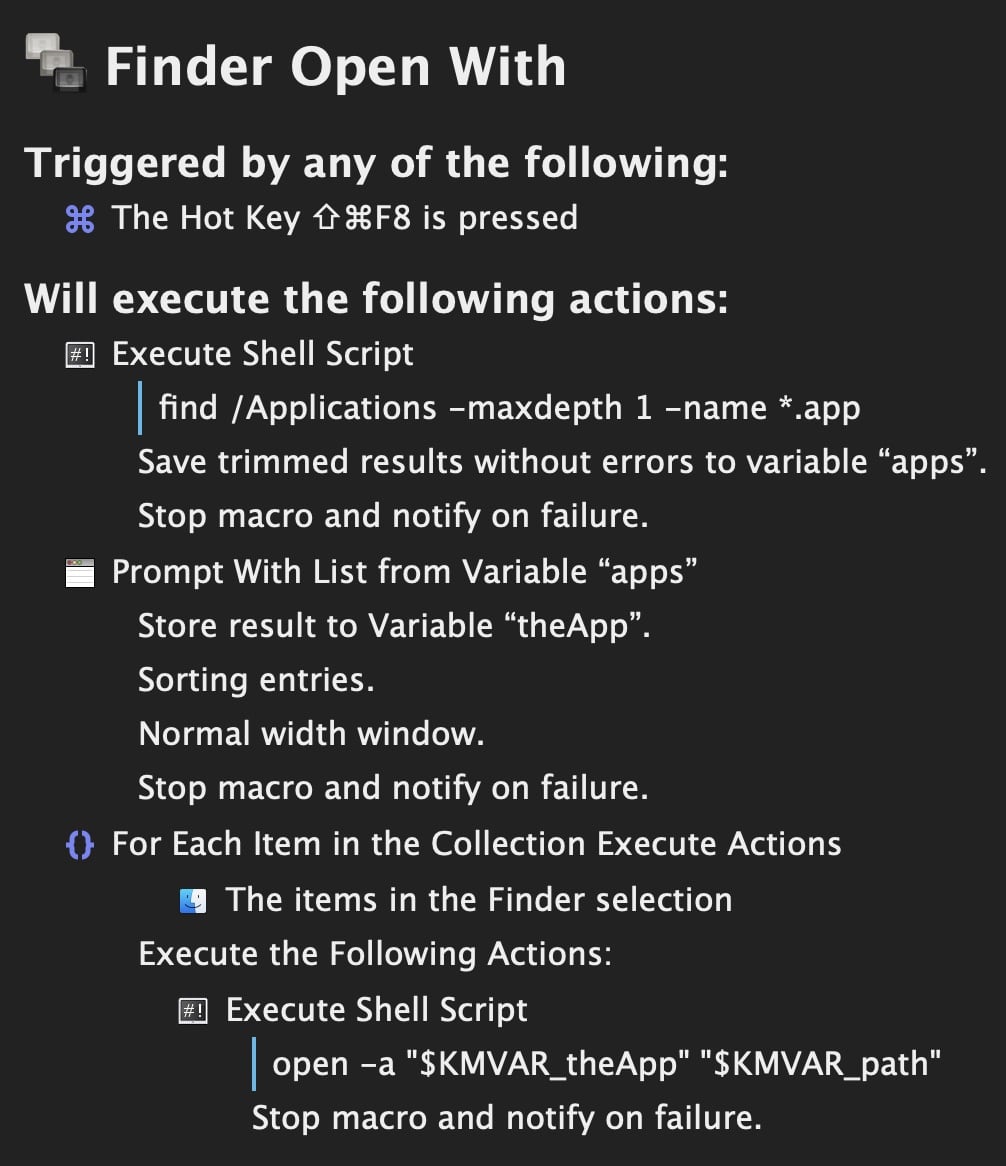The height and width of the screenshot is (1166, 1006).
Task: Click the find /Applications script text
Action: [x=509, y=408]
